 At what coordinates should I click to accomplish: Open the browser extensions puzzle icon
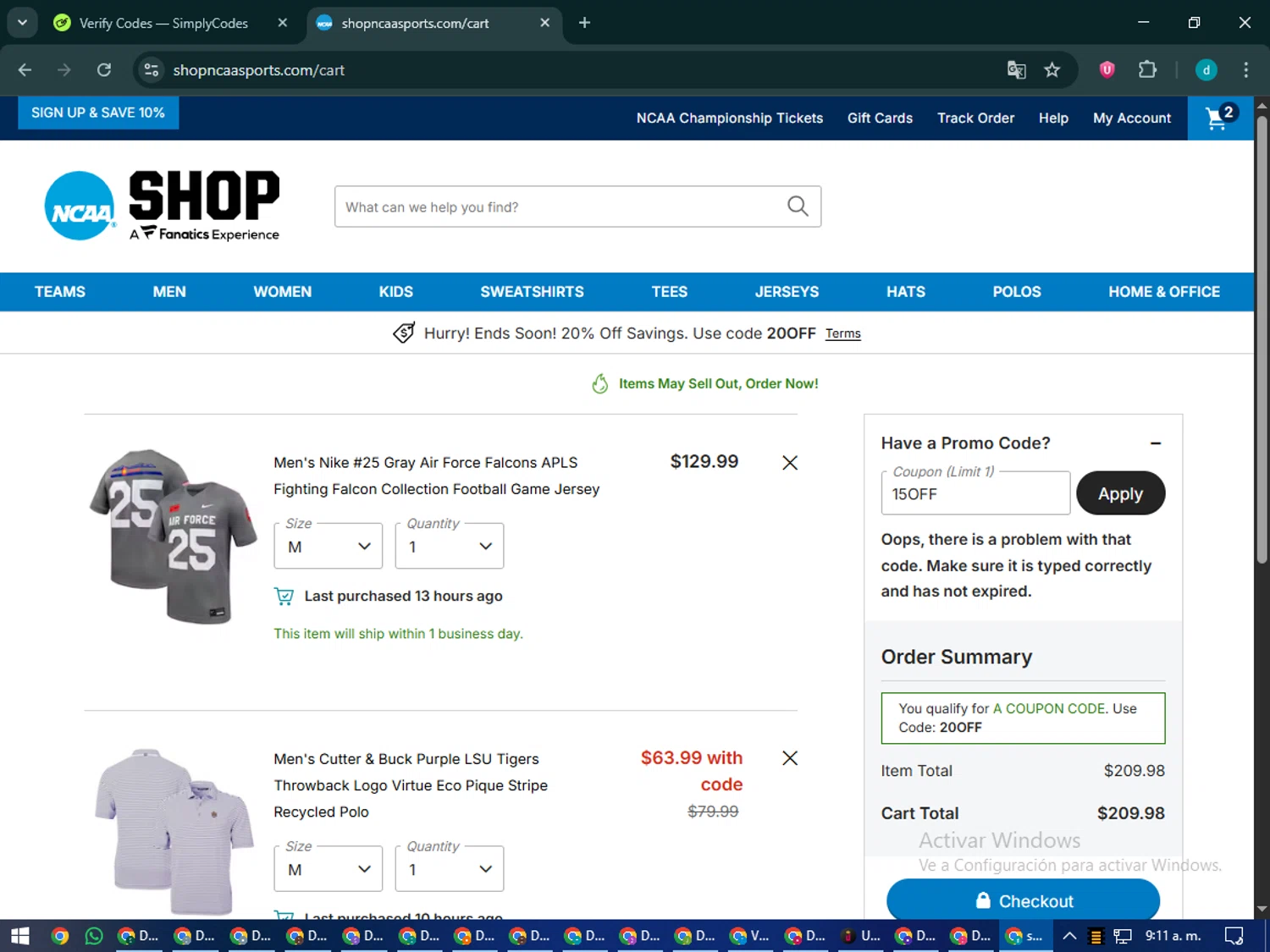point(1147,70)
